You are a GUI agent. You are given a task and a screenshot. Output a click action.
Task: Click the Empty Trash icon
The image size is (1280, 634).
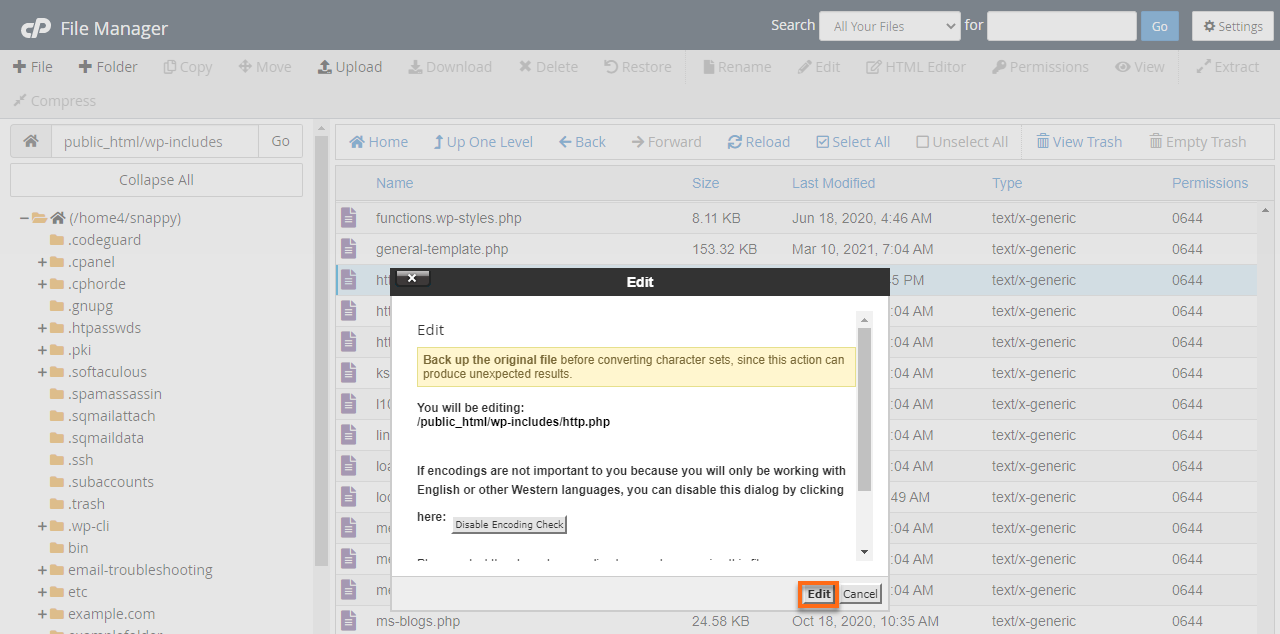pos(1198,141)
